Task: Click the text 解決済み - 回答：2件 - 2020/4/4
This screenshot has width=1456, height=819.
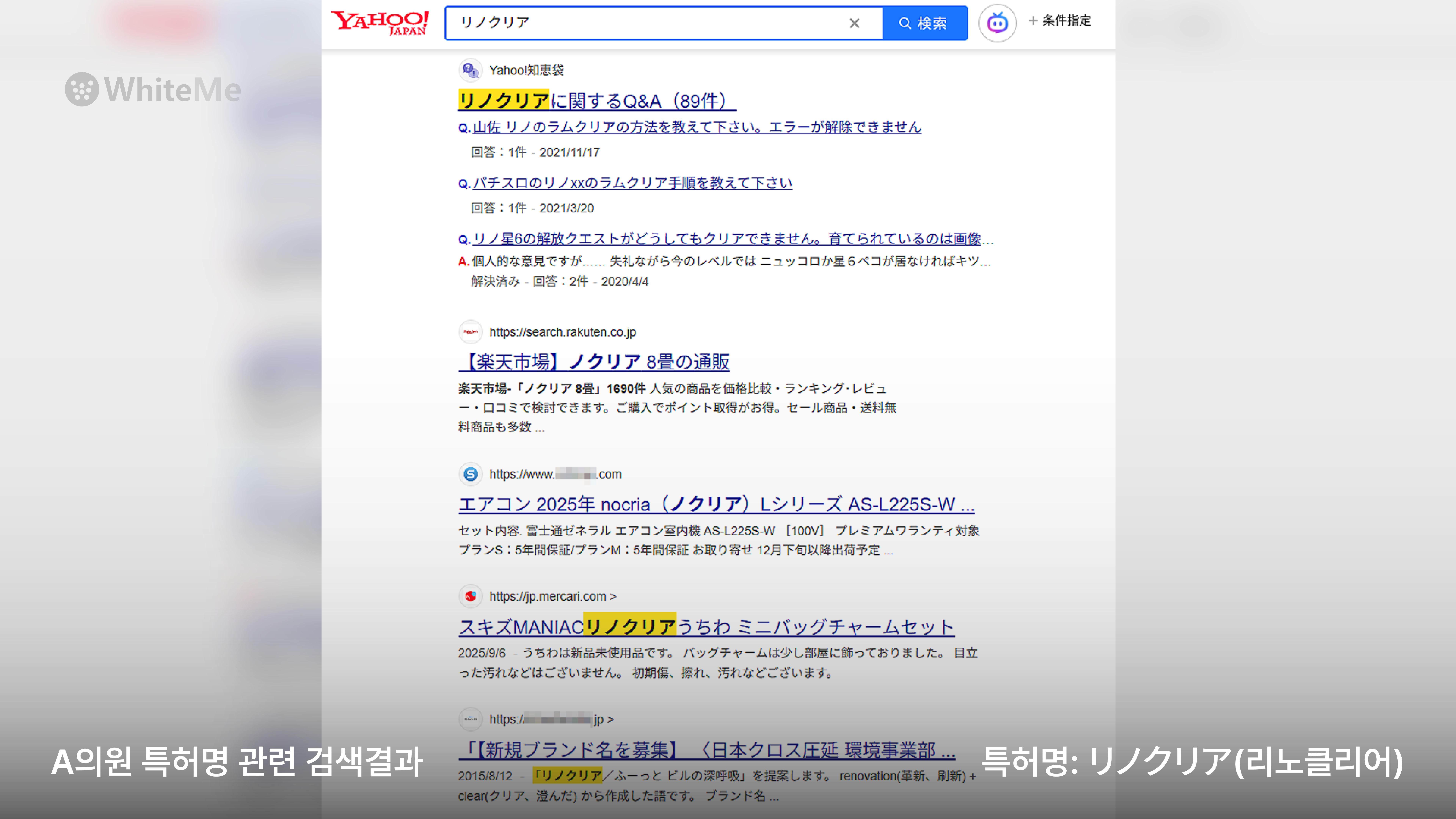Action: pos(560,282)
